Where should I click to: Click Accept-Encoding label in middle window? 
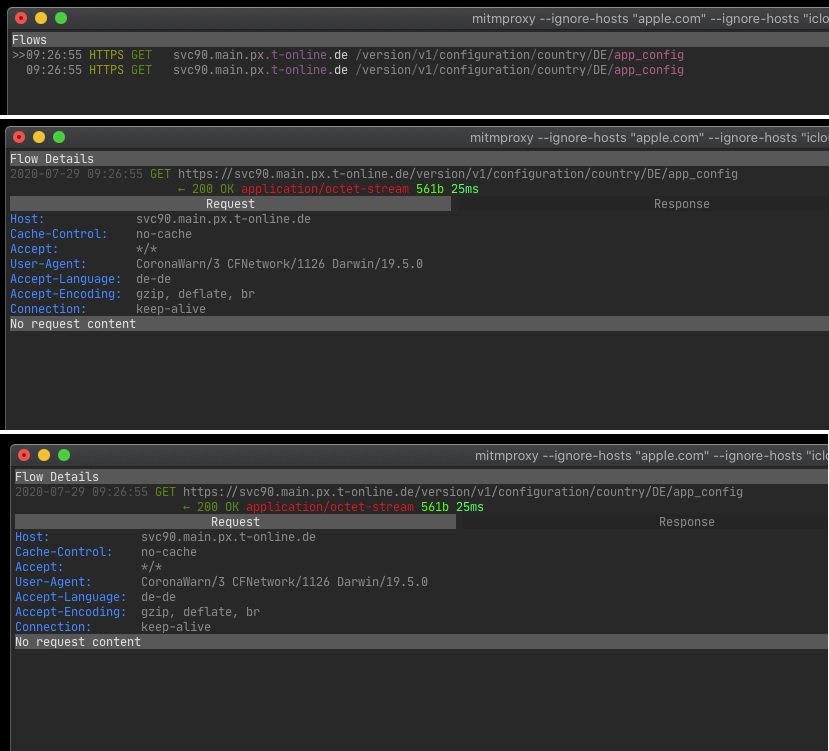point(66,294)
